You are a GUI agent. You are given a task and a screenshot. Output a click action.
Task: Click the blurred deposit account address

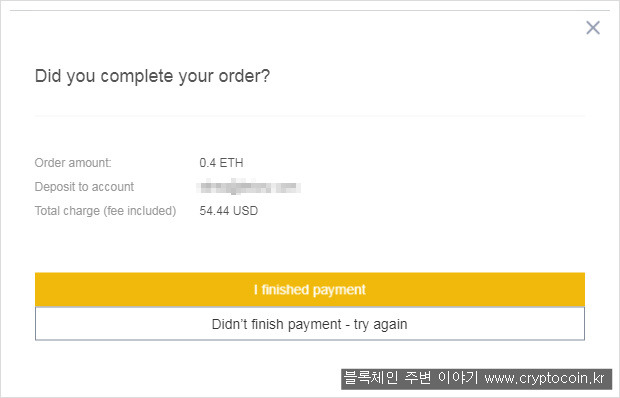[248, 187]
